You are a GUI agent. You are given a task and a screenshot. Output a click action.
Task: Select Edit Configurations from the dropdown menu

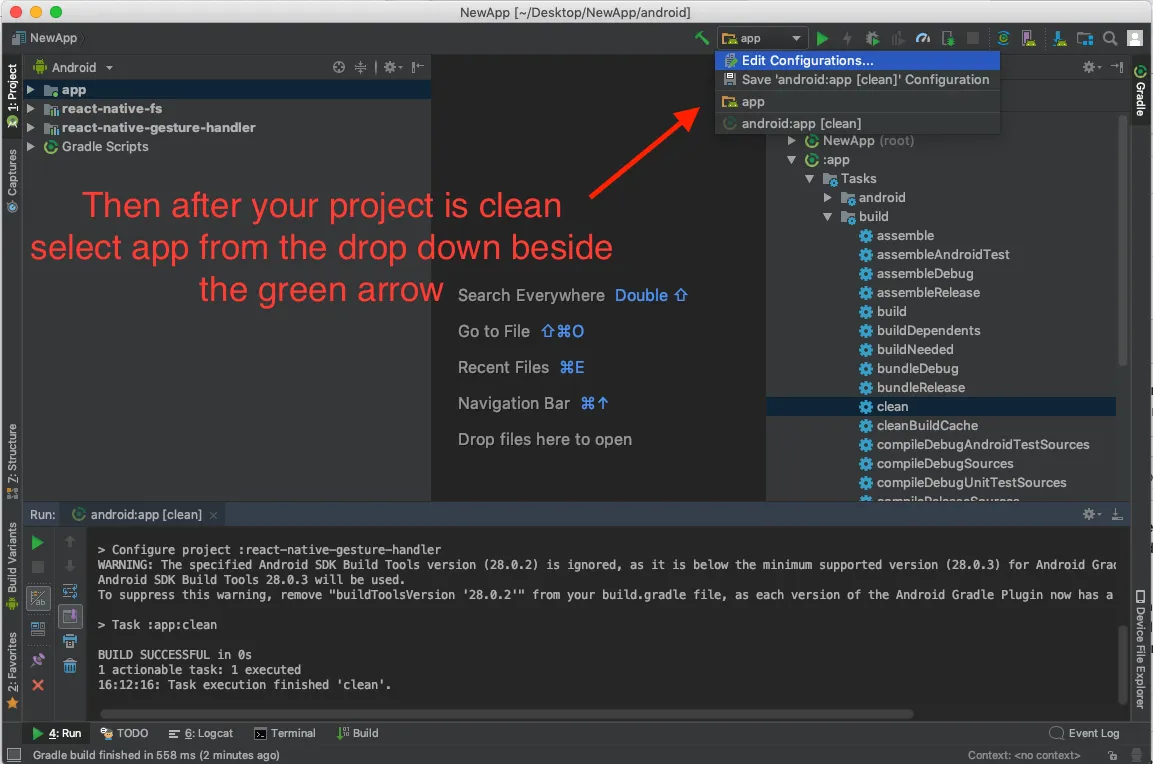click(807, 61)
